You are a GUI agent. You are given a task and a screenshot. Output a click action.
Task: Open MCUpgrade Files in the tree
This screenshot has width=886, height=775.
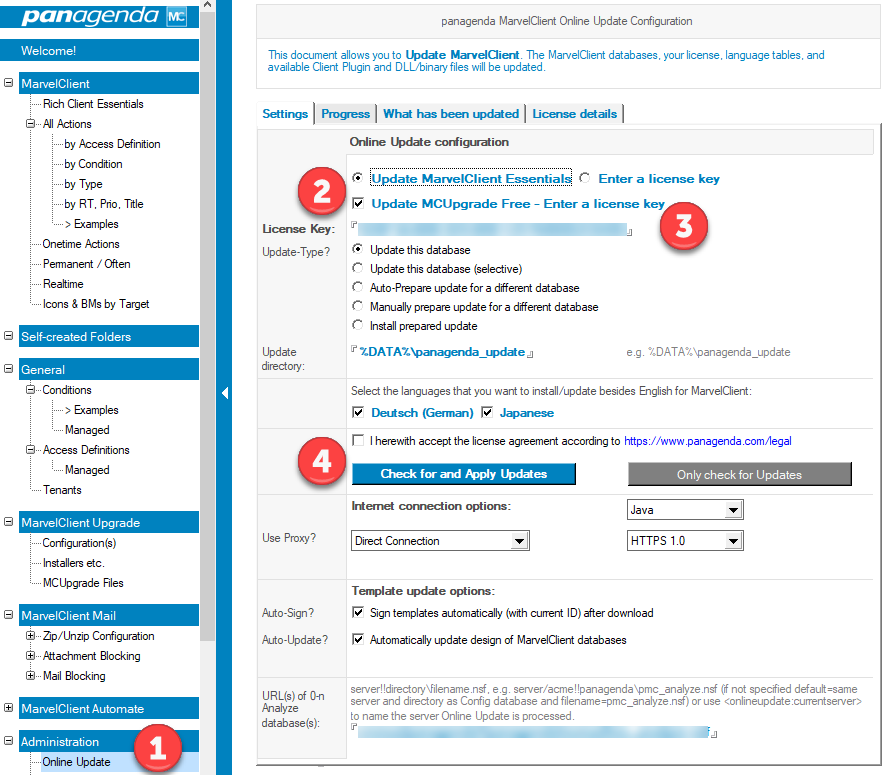pyautogui.click(x=83, y=583)
